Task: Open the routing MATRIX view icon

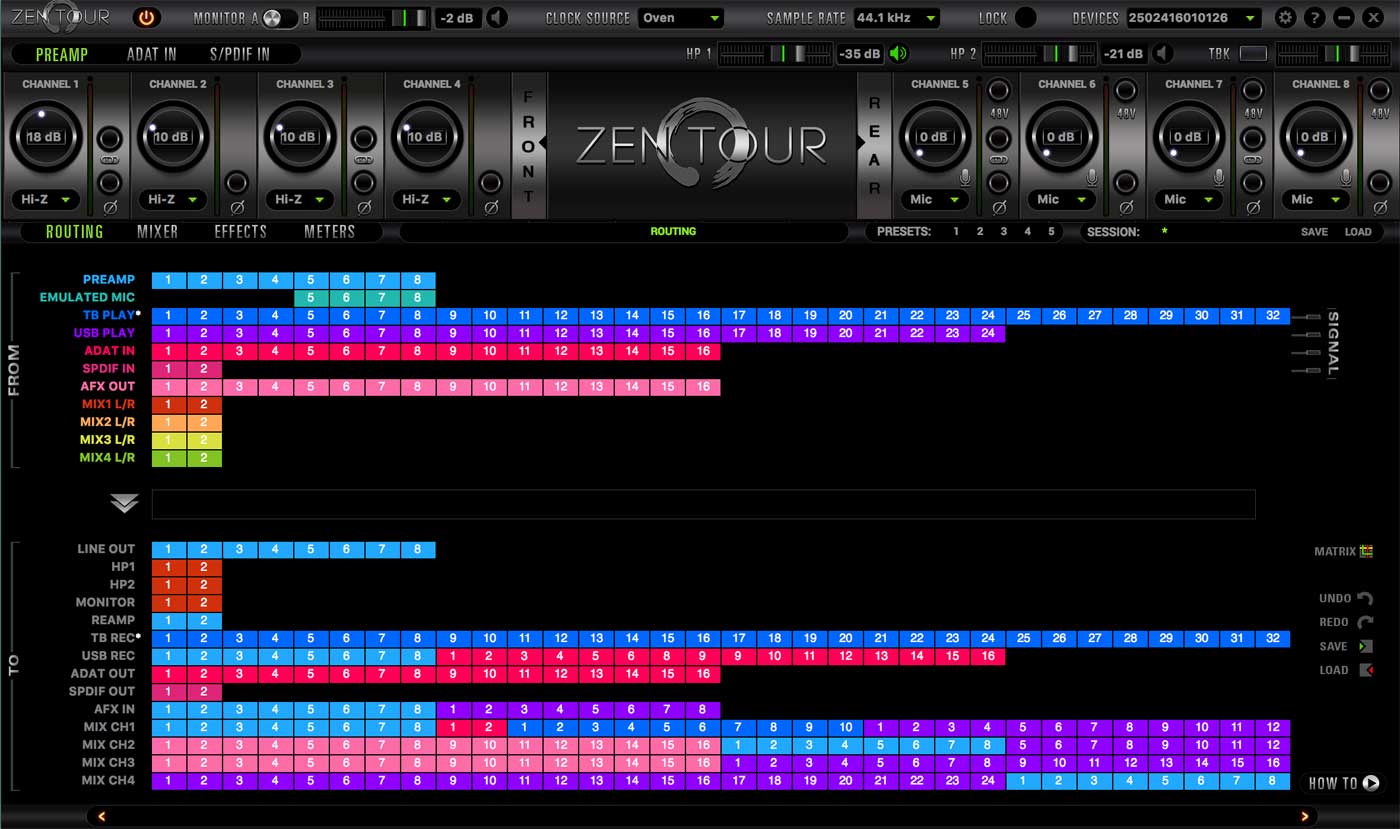Action: click(1366, 551)
